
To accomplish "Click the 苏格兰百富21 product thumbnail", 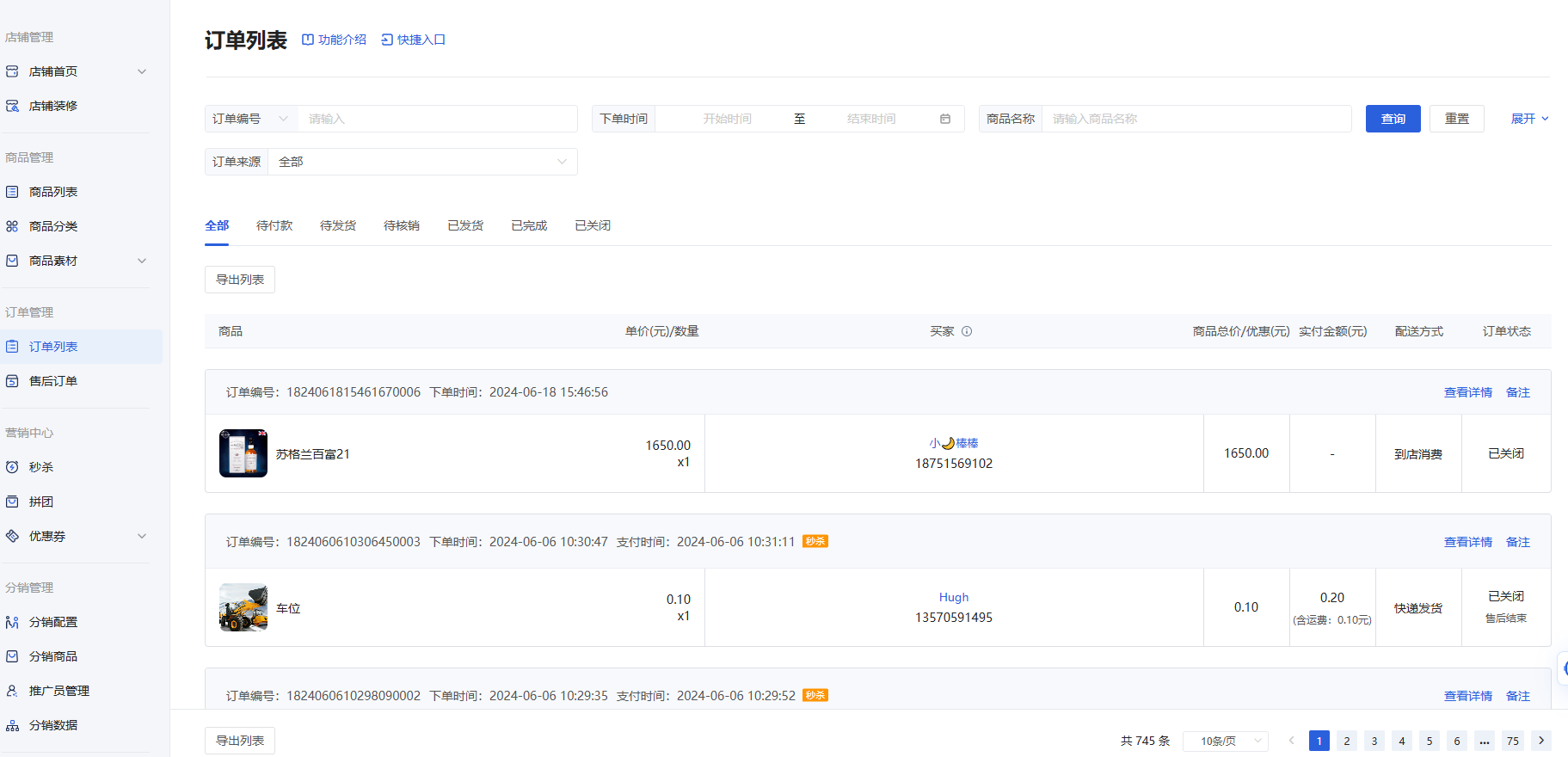I will point(243,453).
